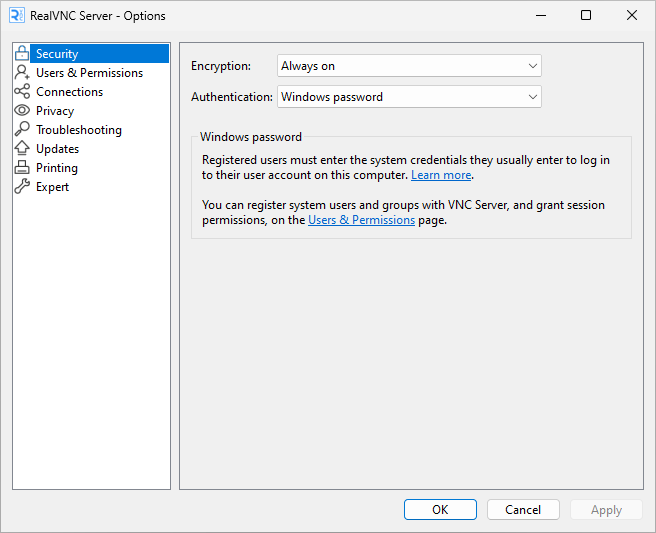The height and width of the screenshot is (533, 656).
Task: Click the Users & Permissions person icon
Action: tap(22, 72)
